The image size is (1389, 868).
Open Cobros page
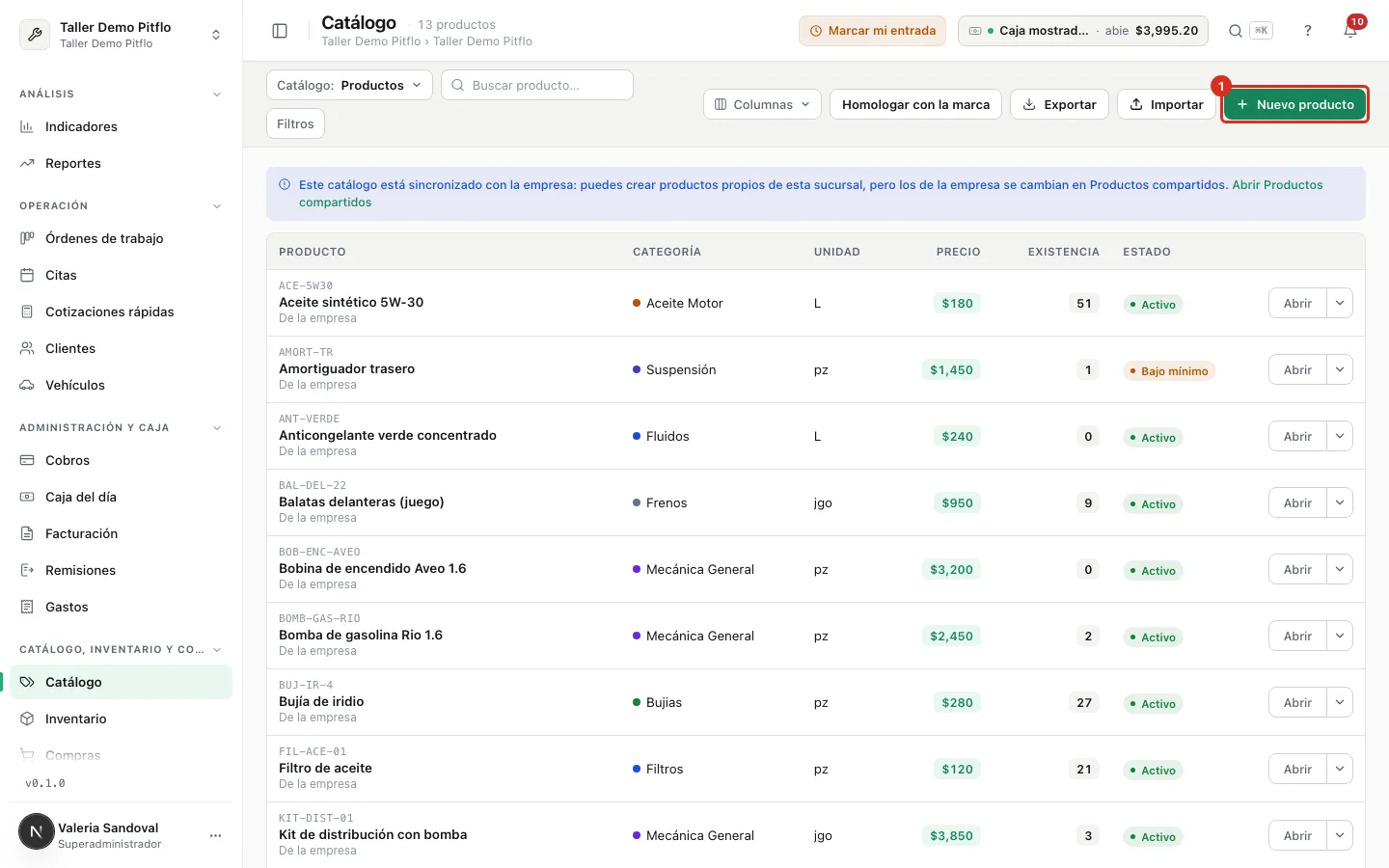pyautogui.click(x=121, y=460)
